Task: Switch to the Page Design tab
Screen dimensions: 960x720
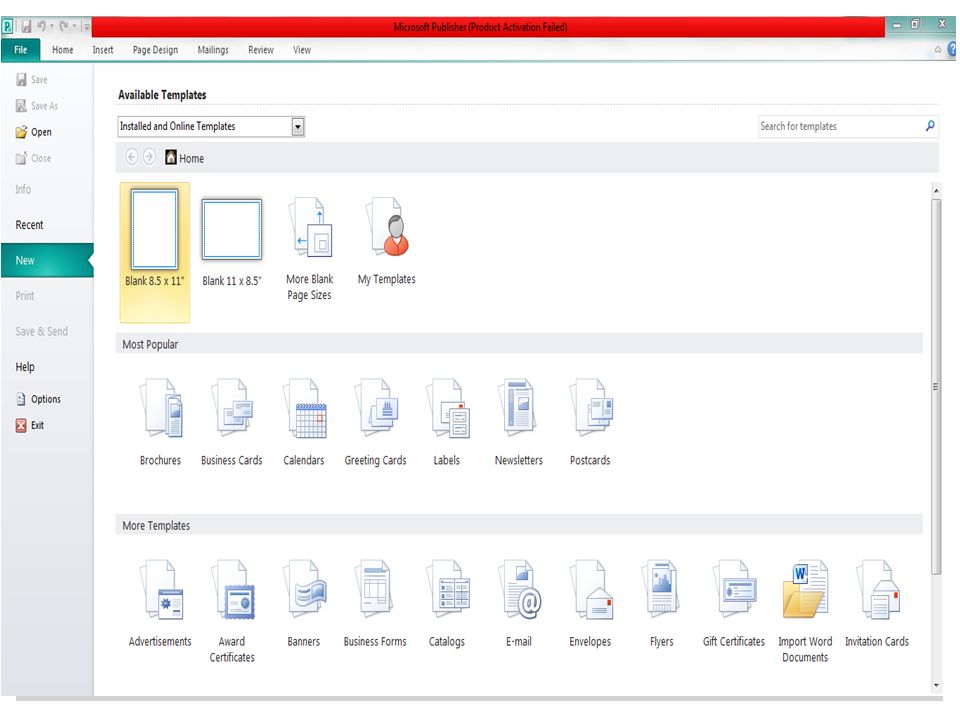Action: coord(156,50)
